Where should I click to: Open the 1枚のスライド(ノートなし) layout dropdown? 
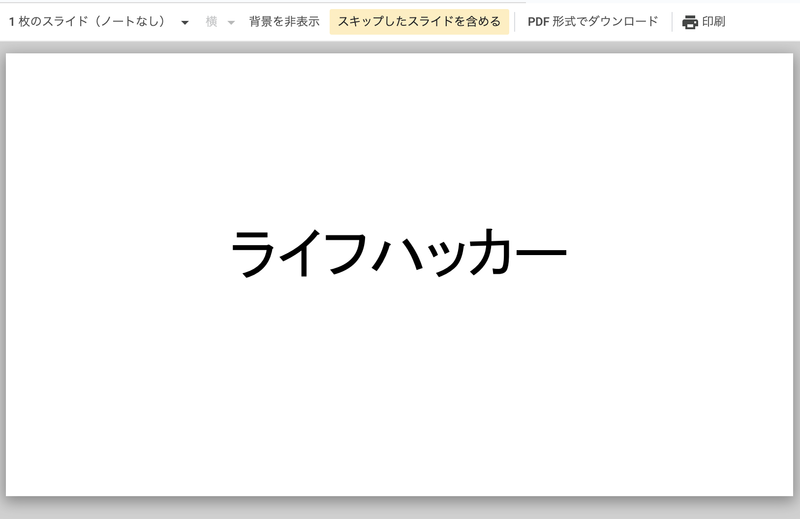[x=99, y=21]
